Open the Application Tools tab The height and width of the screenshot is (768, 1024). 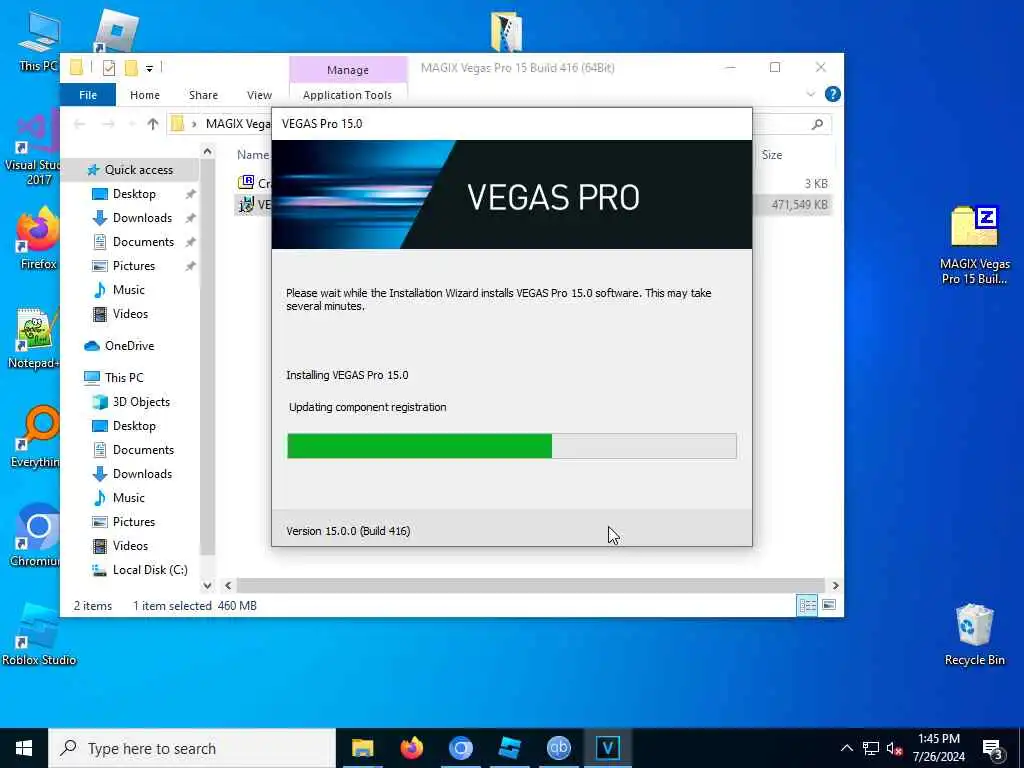pos(347,95)
